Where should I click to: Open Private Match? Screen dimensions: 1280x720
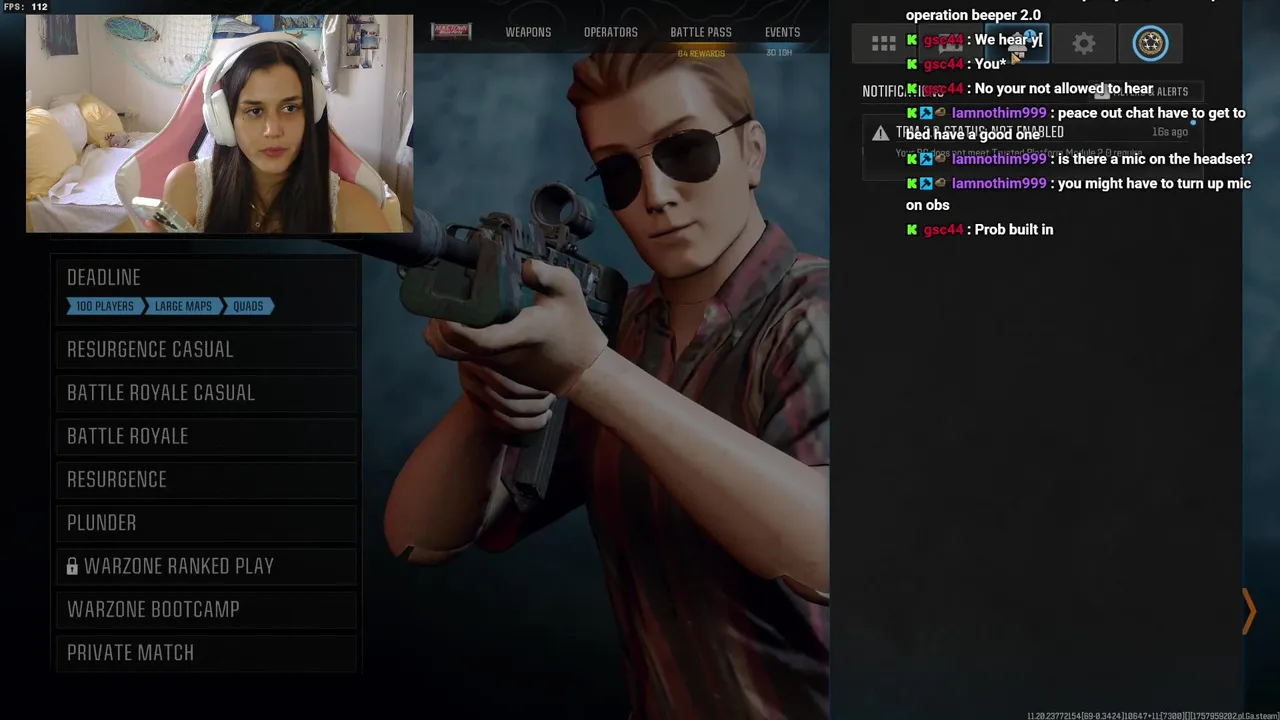click(207, 653)
